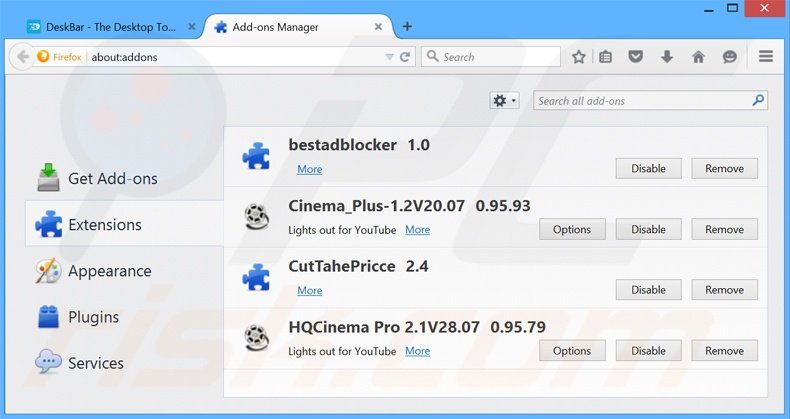This screenshot has width=790, height=419.
Task: Click the bestadblocker puzzle icon
Action: click(x=256, y=156)
